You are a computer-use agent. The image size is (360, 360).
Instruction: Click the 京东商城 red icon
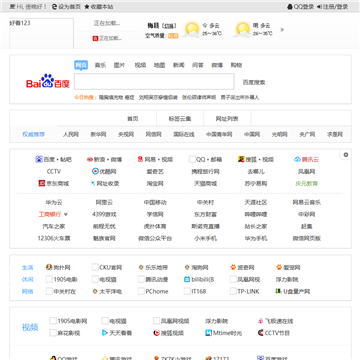pyautogui.click(x=42, y=183)
